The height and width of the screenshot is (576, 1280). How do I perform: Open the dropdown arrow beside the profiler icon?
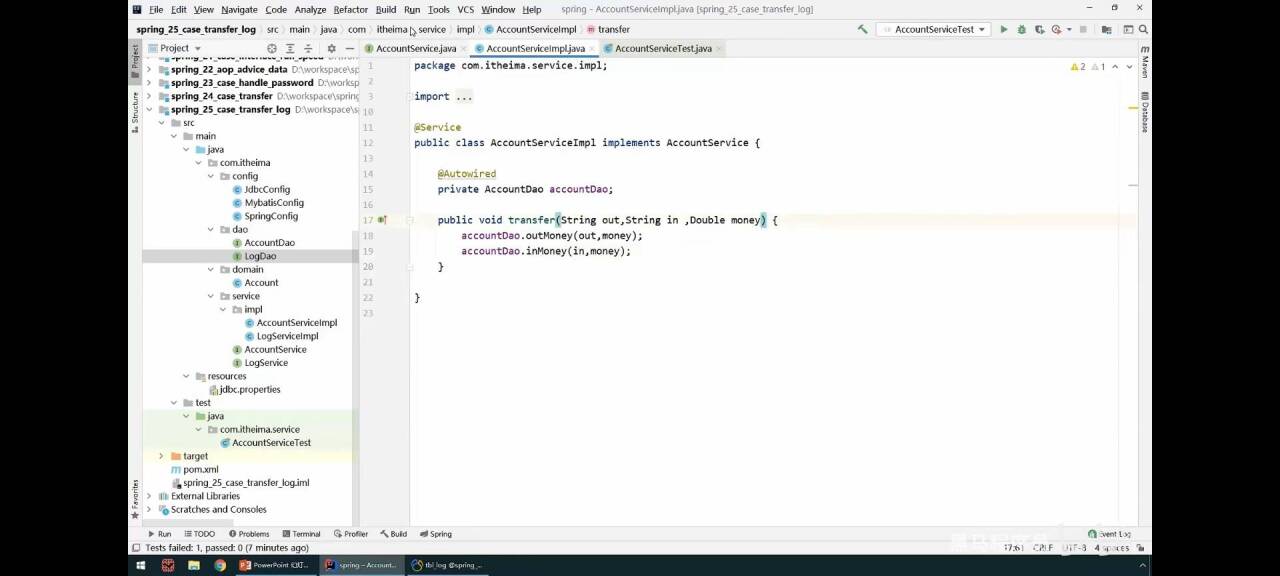tap(1069, 30)
